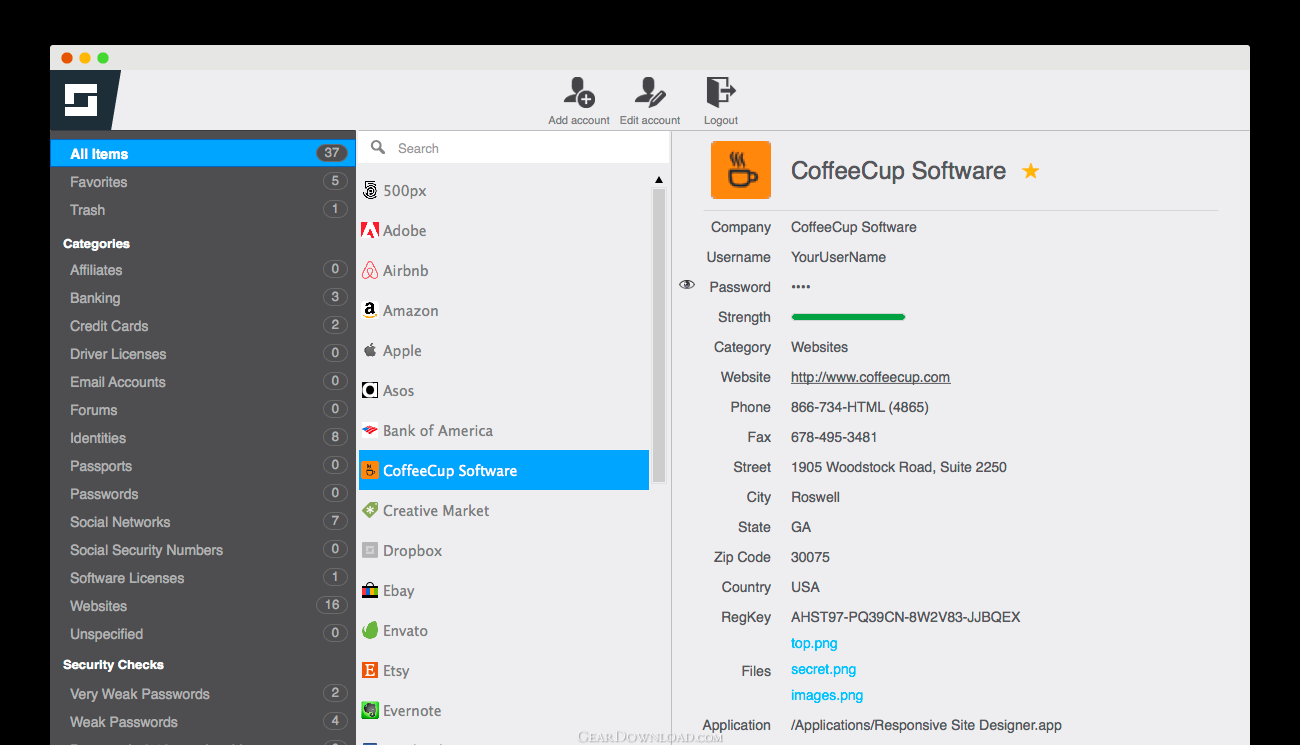Click the Apple logo icon

pos(370,350)
